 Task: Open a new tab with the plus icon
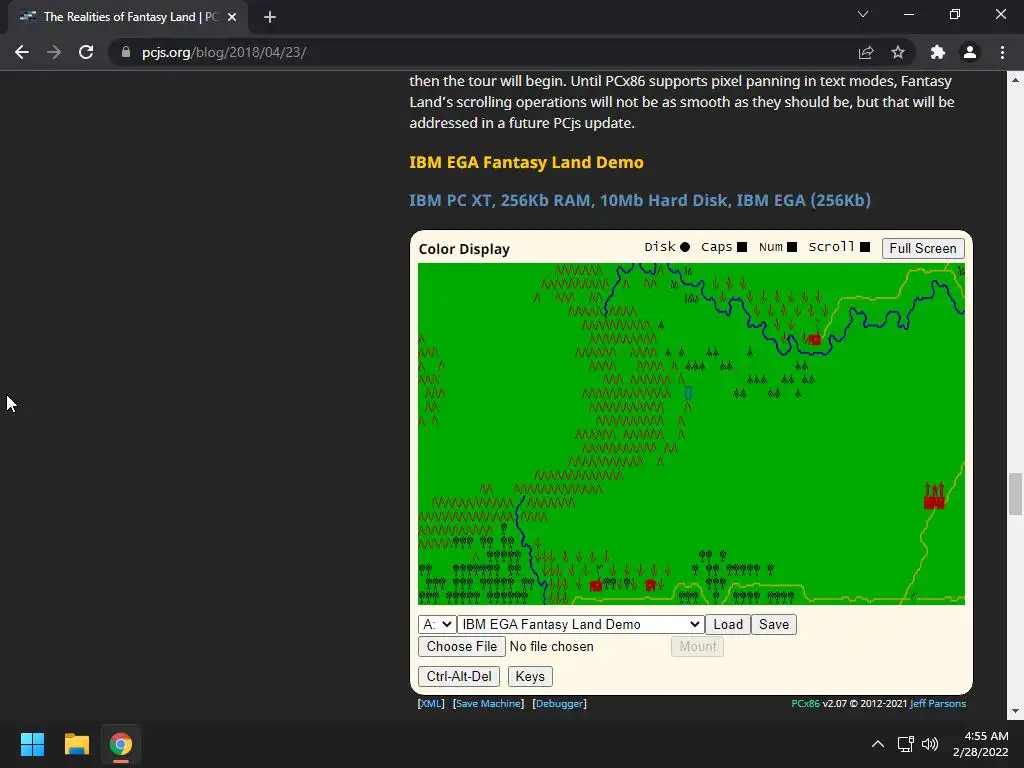(270, 17)
